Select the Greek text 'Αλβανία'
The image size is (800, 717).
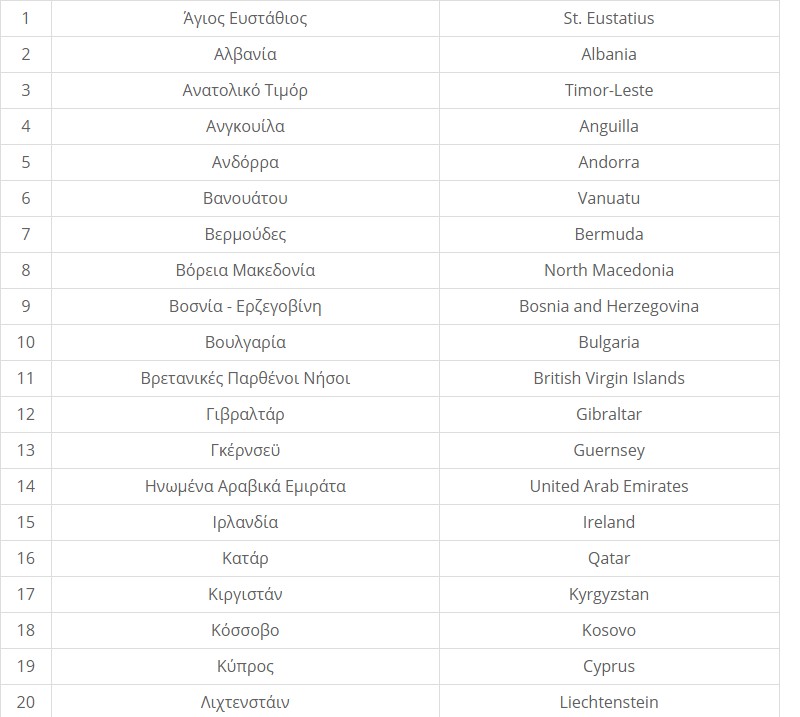pos(245,54)
